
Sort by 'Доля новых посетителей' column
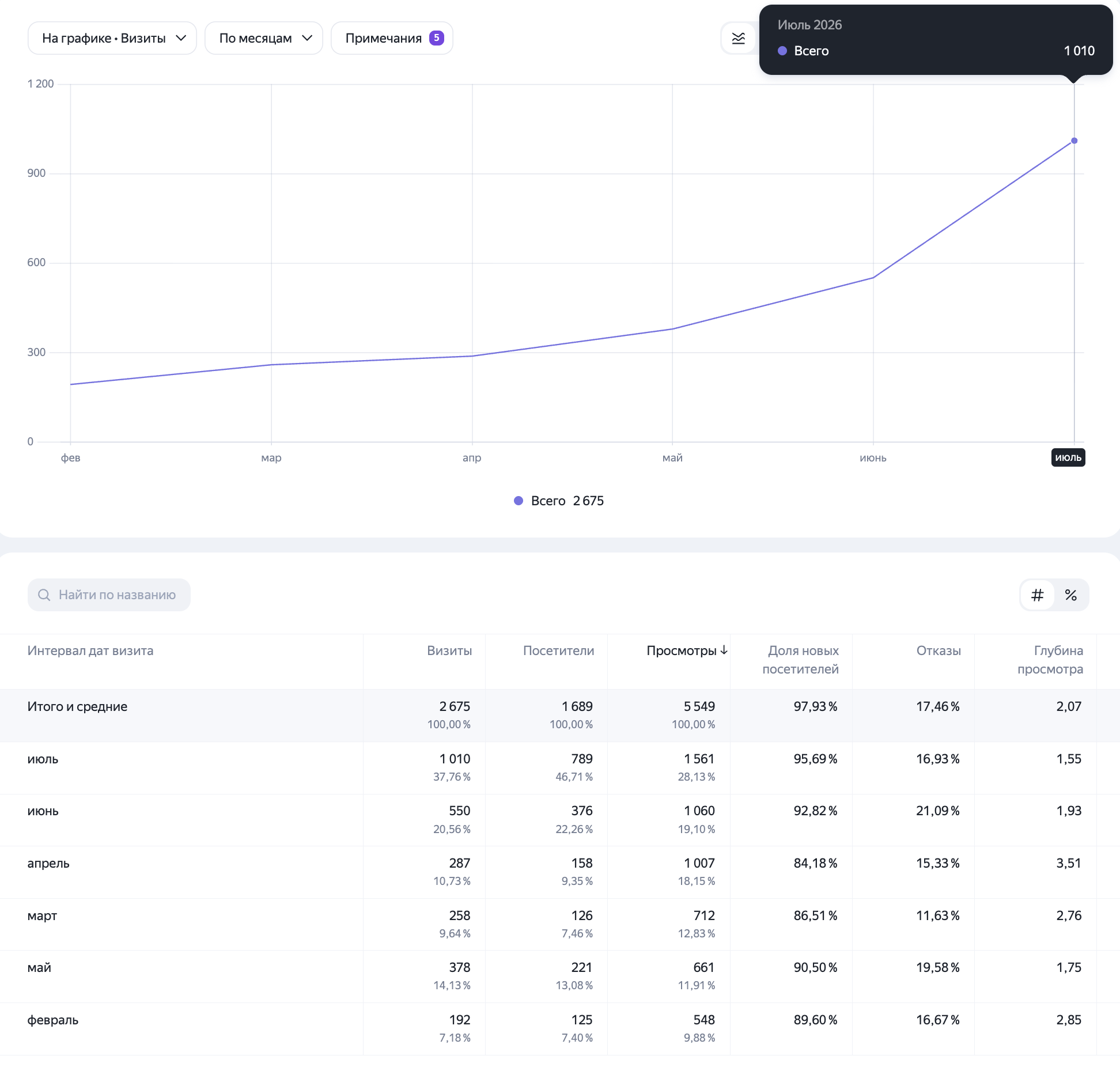point(801,660)
